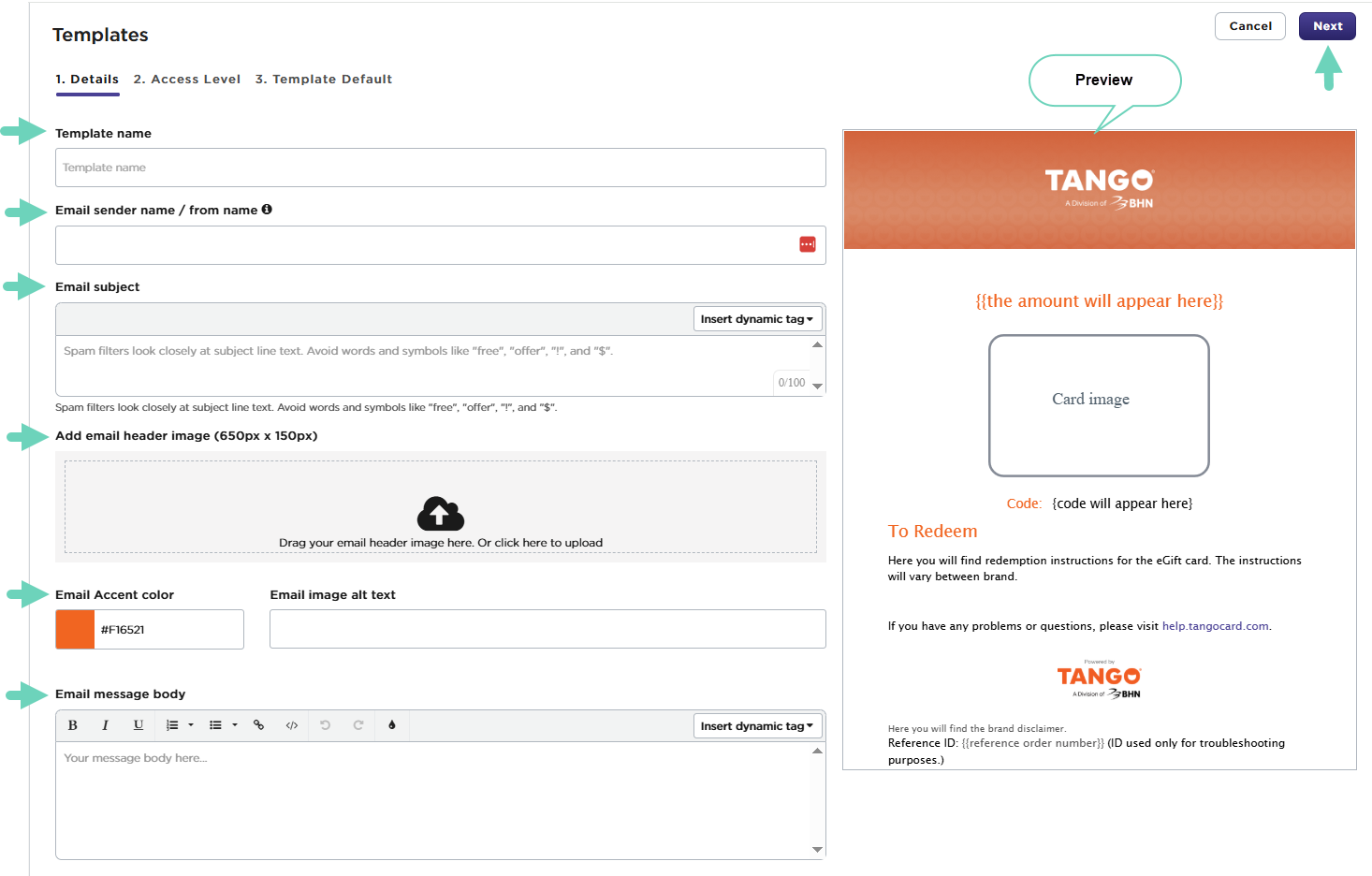
Task: Click the subject field scroll up arrow
Action: (x=818, y=344)
